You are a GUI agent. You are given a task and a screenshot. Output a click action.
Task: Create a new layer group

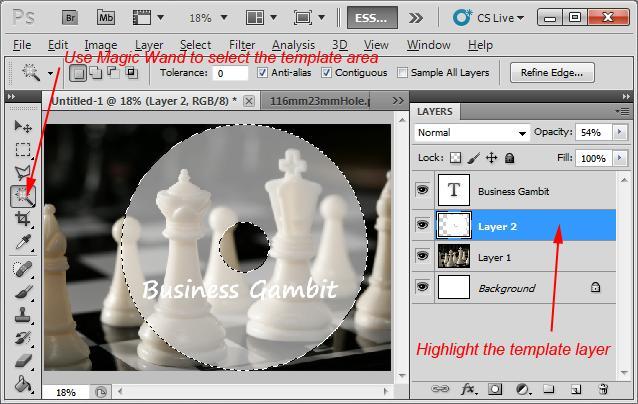[x=549, y=389]
